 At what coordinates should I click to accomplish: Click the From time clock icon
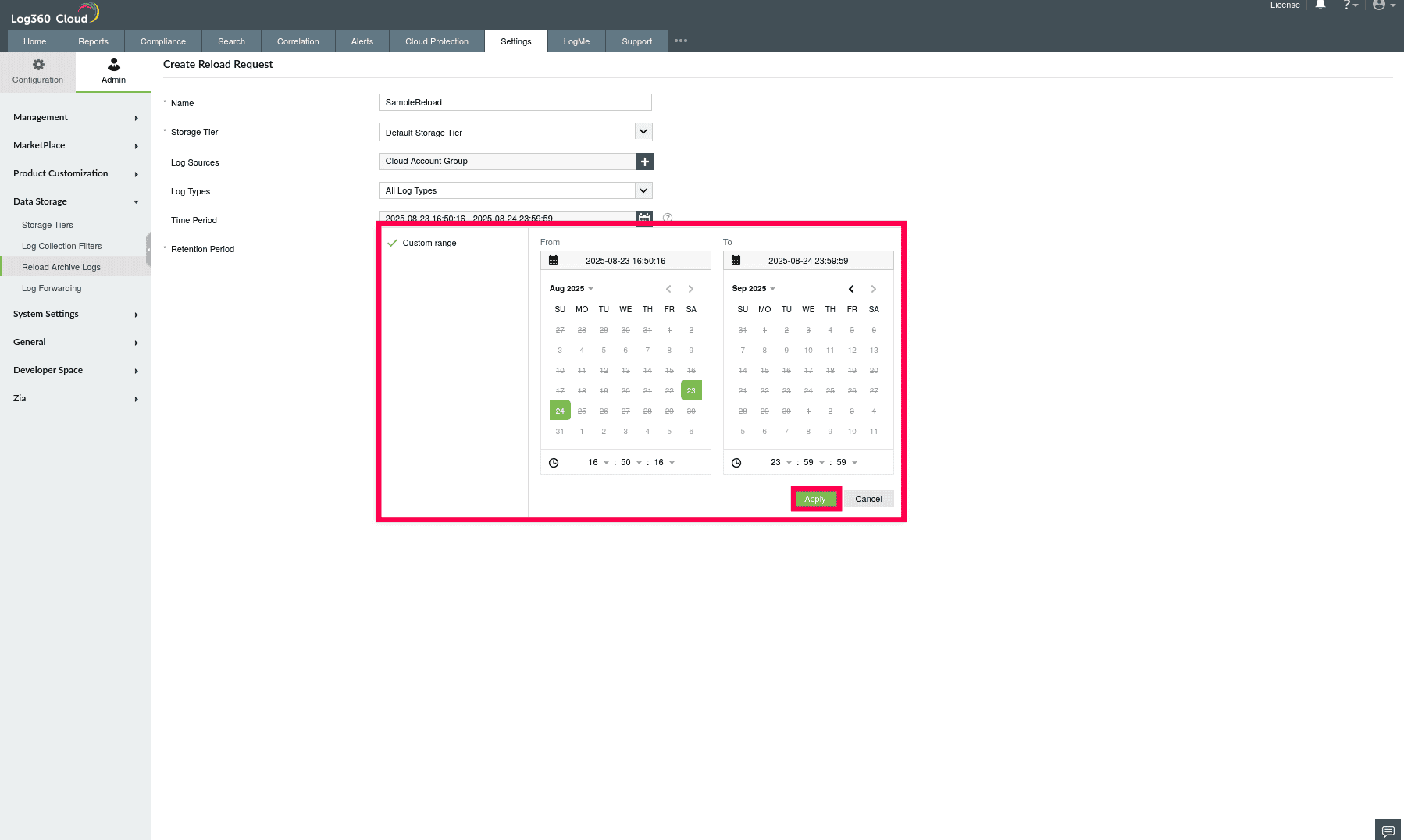[554, 463]
